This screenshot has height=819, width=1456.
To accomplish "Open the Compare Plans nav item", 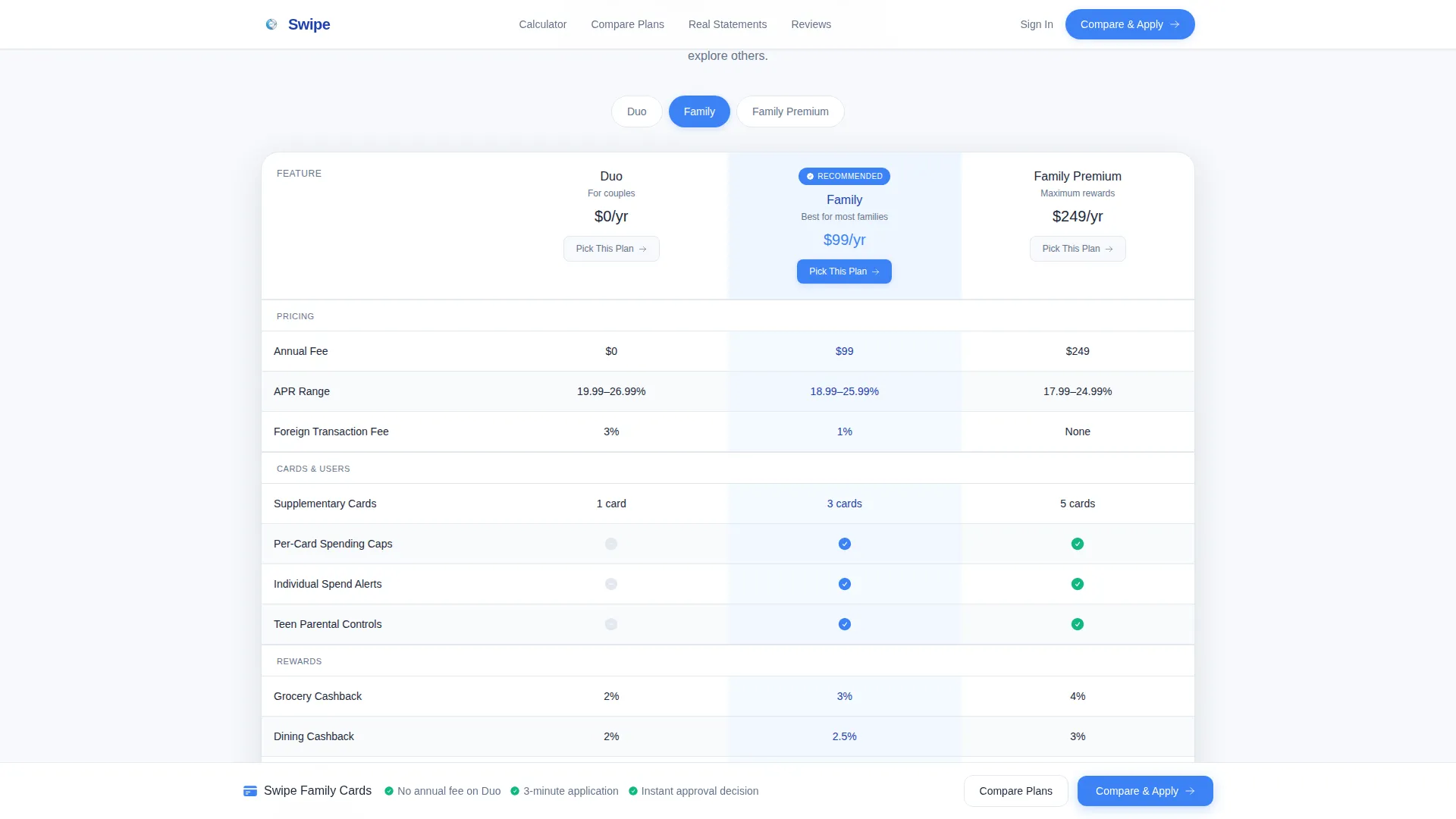I will pyautogui.click(x=627, y=24).
